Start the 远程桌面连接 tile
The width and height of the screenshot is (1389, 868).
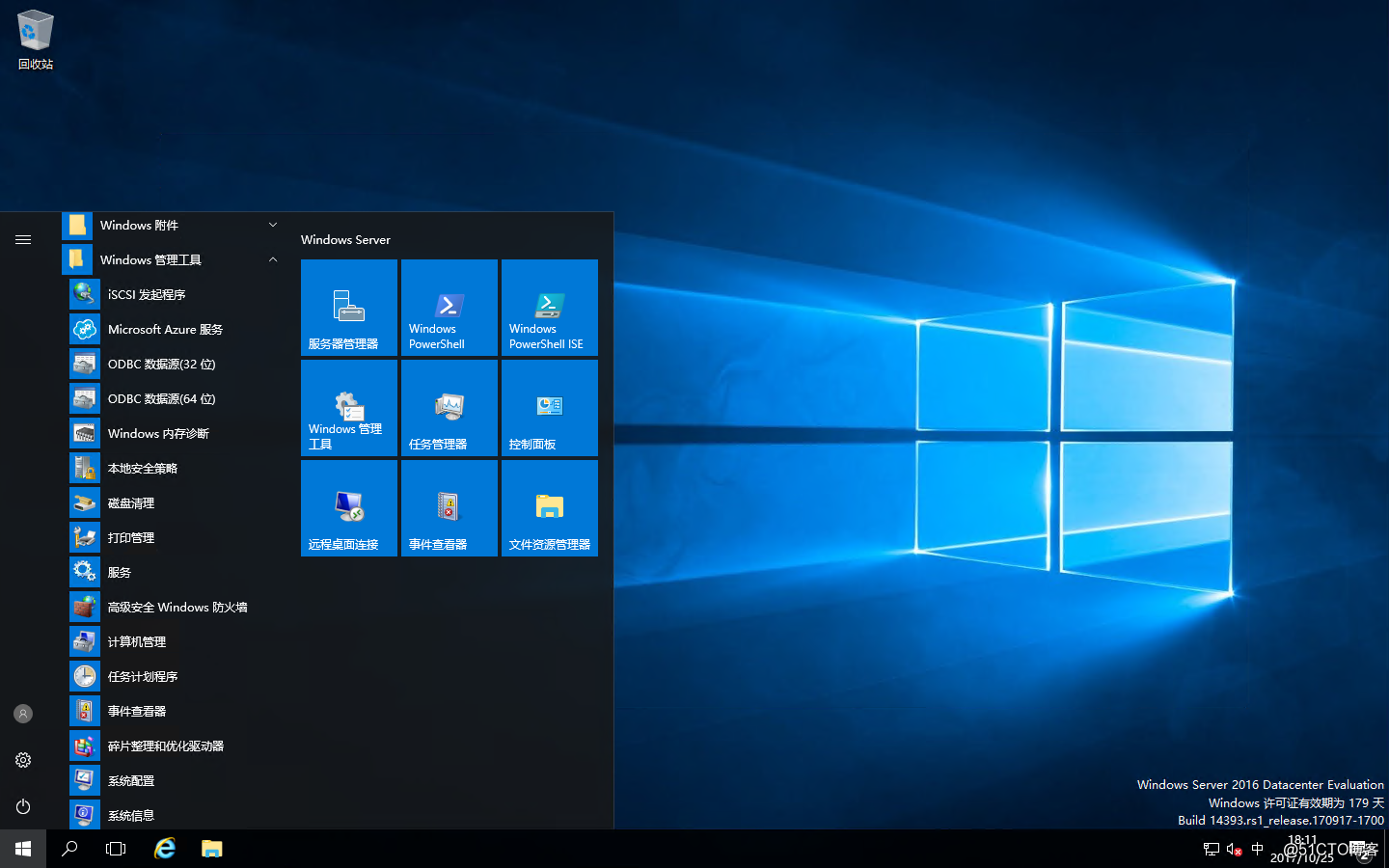point(349,508)
